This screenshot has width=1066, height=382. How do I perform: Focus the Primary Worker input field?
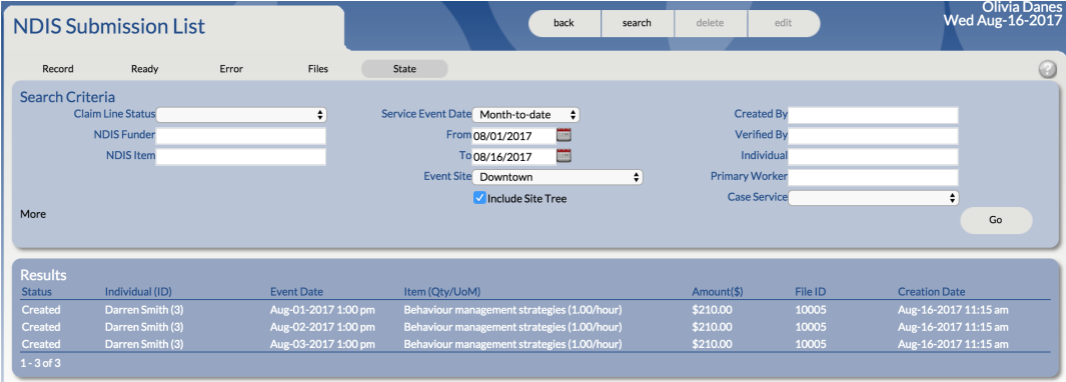coord(874,177)
